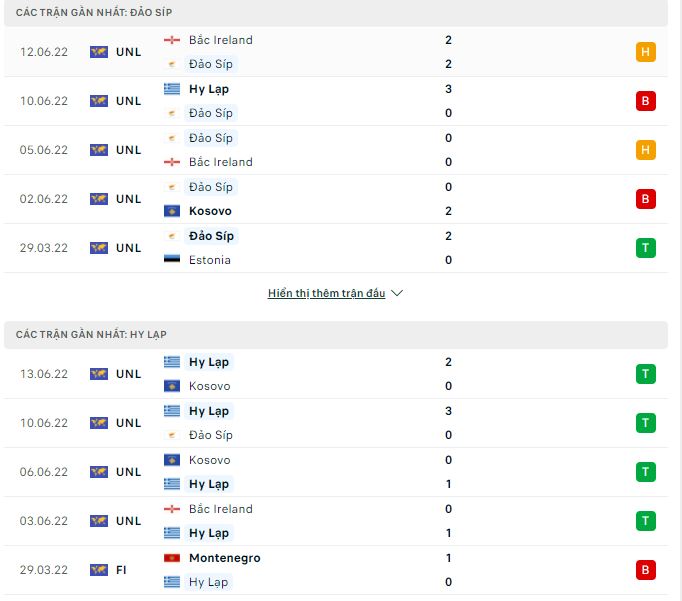Click 'Hiển thị thêm trận đấu' link
Screen dimensions: 682x601
point(326,294)
